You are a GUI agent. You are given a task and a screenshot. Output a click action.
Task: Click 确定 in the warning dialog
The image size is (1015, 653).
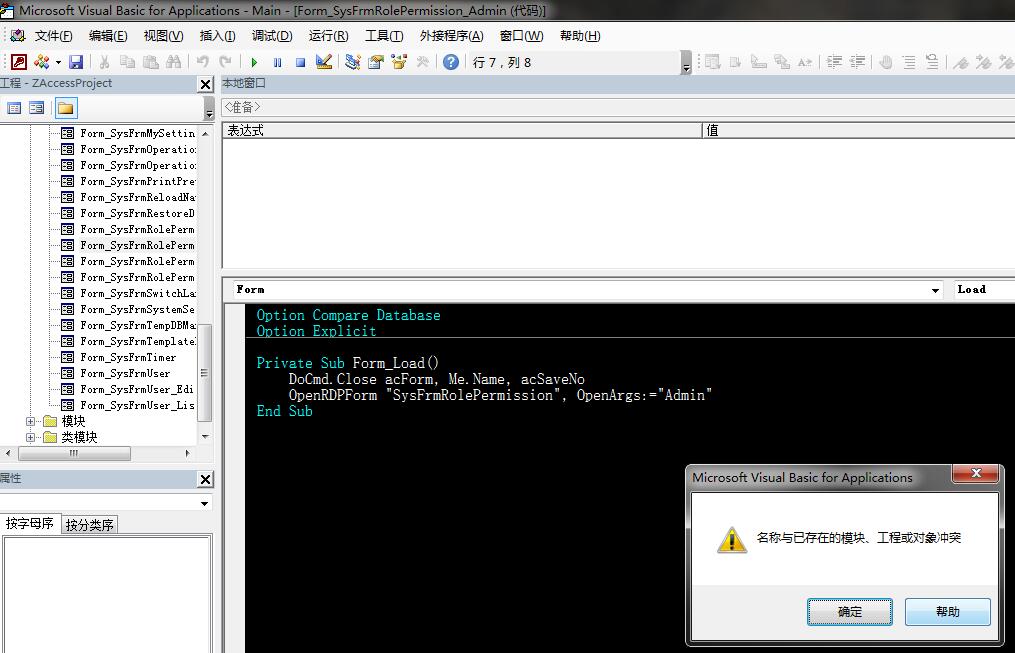[x=849, y=612]
